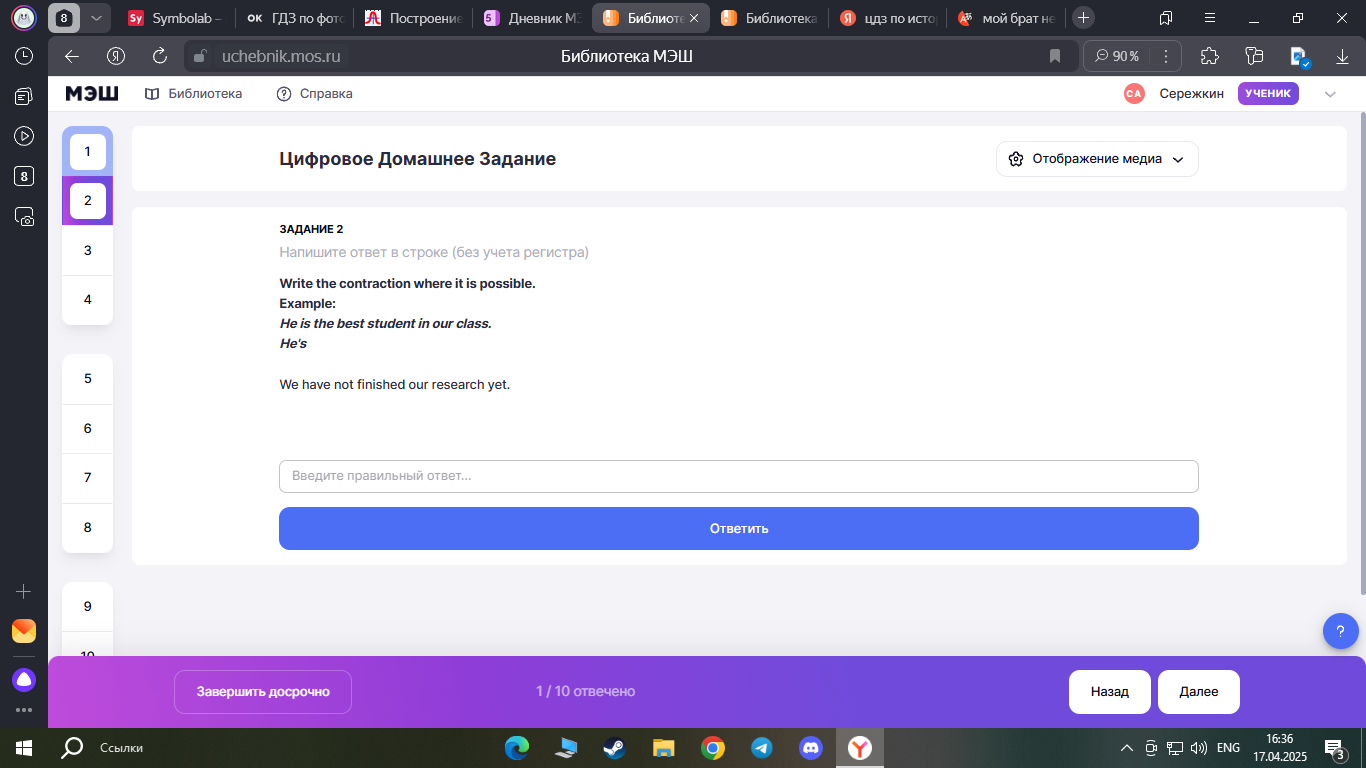
Task: Open the tab group dropdown arrow
Action: 95,18
